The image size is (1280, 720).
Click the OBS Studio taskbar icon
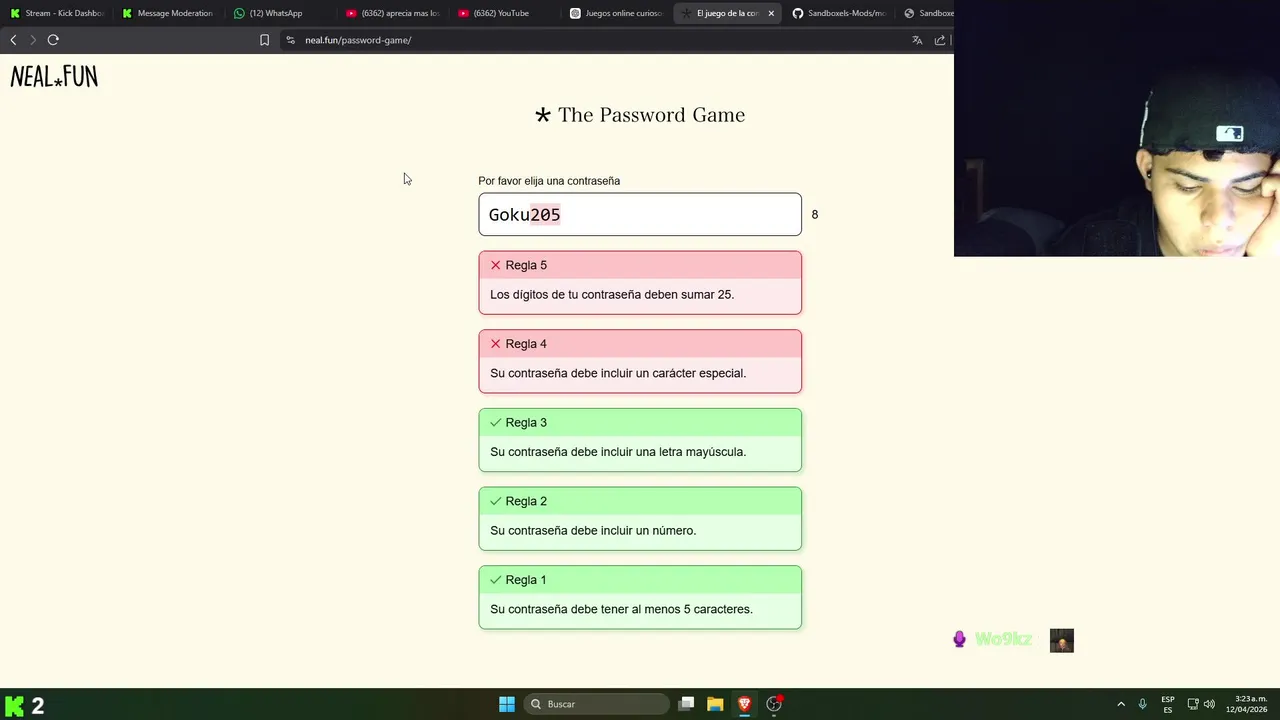coord(774,704)
